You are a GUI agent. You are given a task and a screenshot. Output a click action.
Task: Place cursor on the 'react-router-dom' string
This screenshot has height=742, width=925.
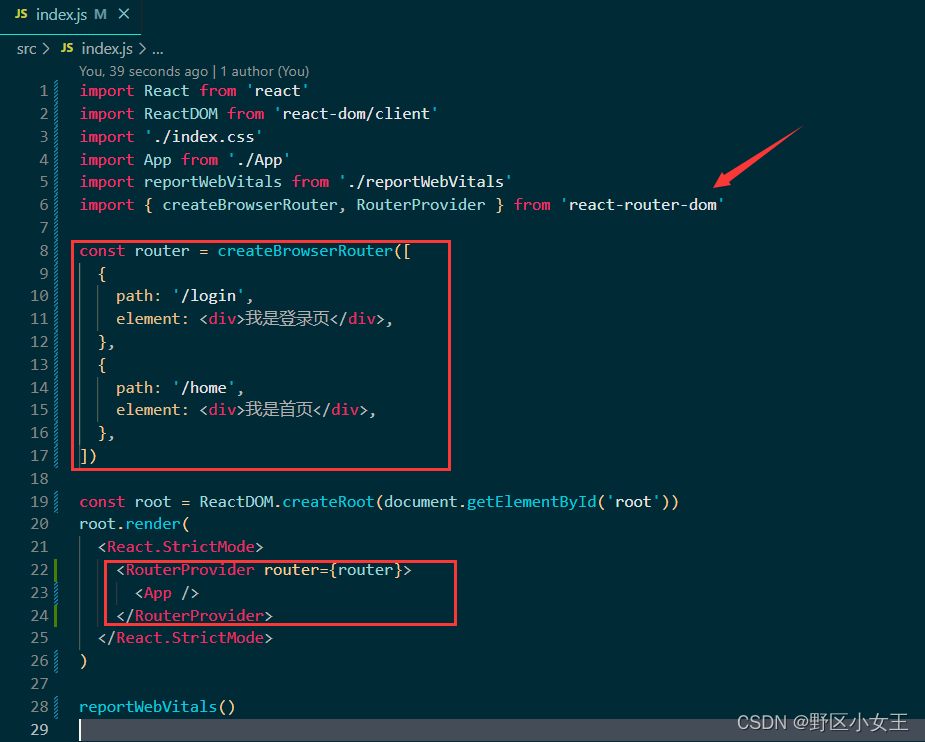tap(643, 204)
